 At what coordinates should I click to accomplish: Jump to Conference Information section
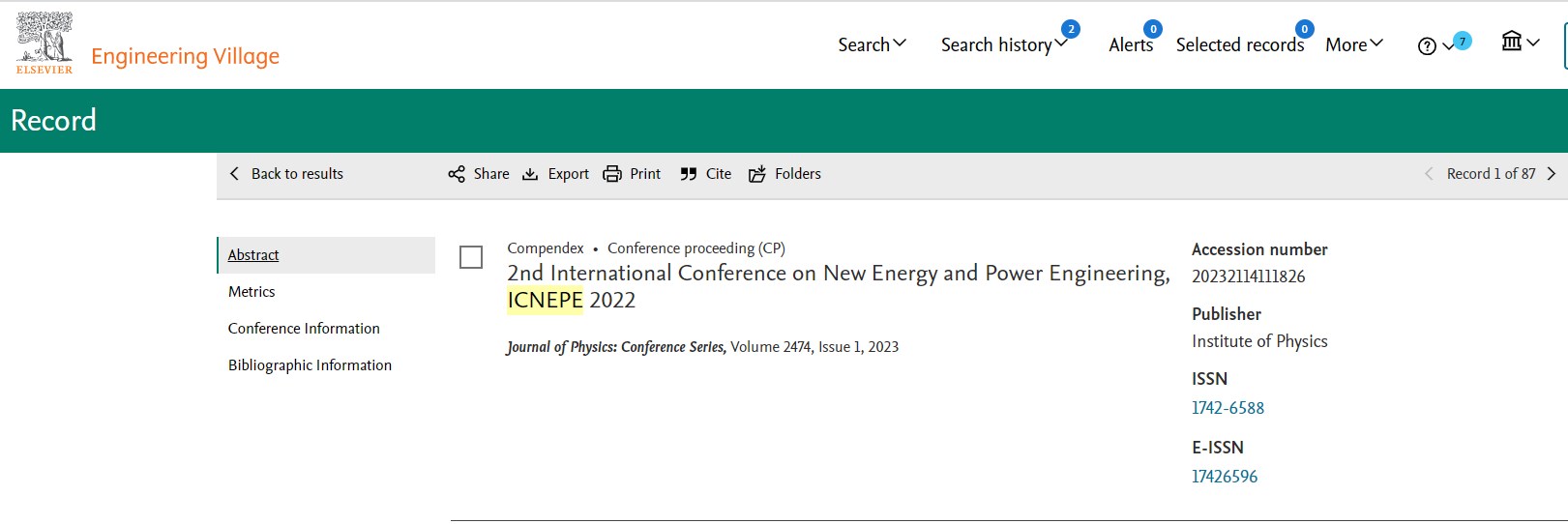coord(304,329)
